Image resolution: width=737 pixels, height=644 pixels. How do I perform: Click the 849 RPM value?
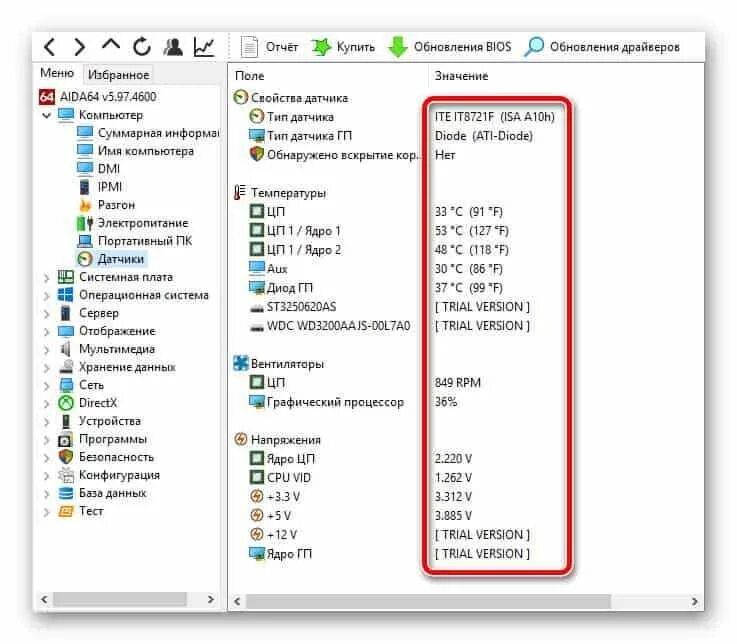(x=457, y=383)
